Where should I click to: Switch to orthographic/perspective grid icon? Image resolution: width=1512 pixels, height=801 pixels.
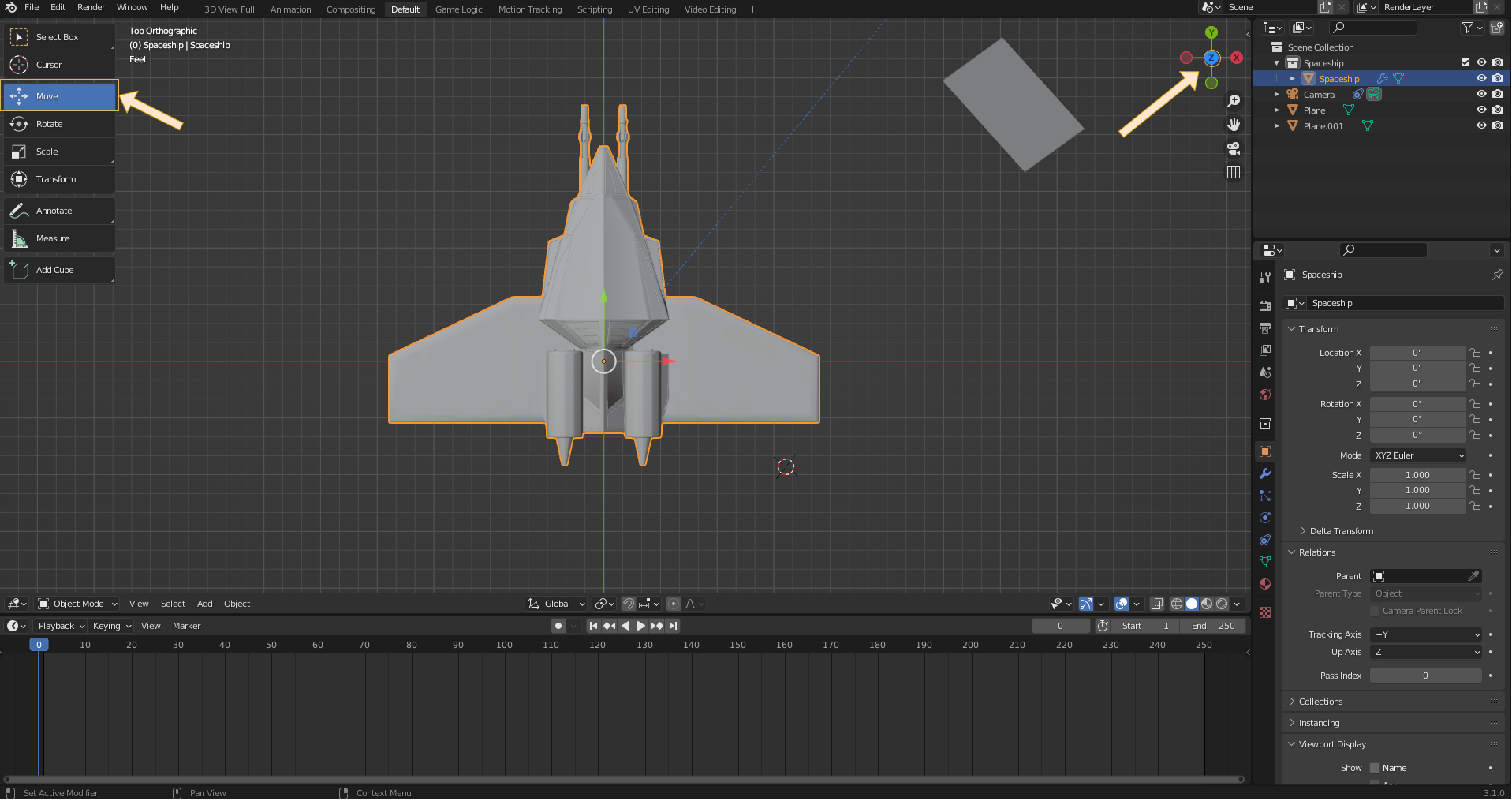1234,172
